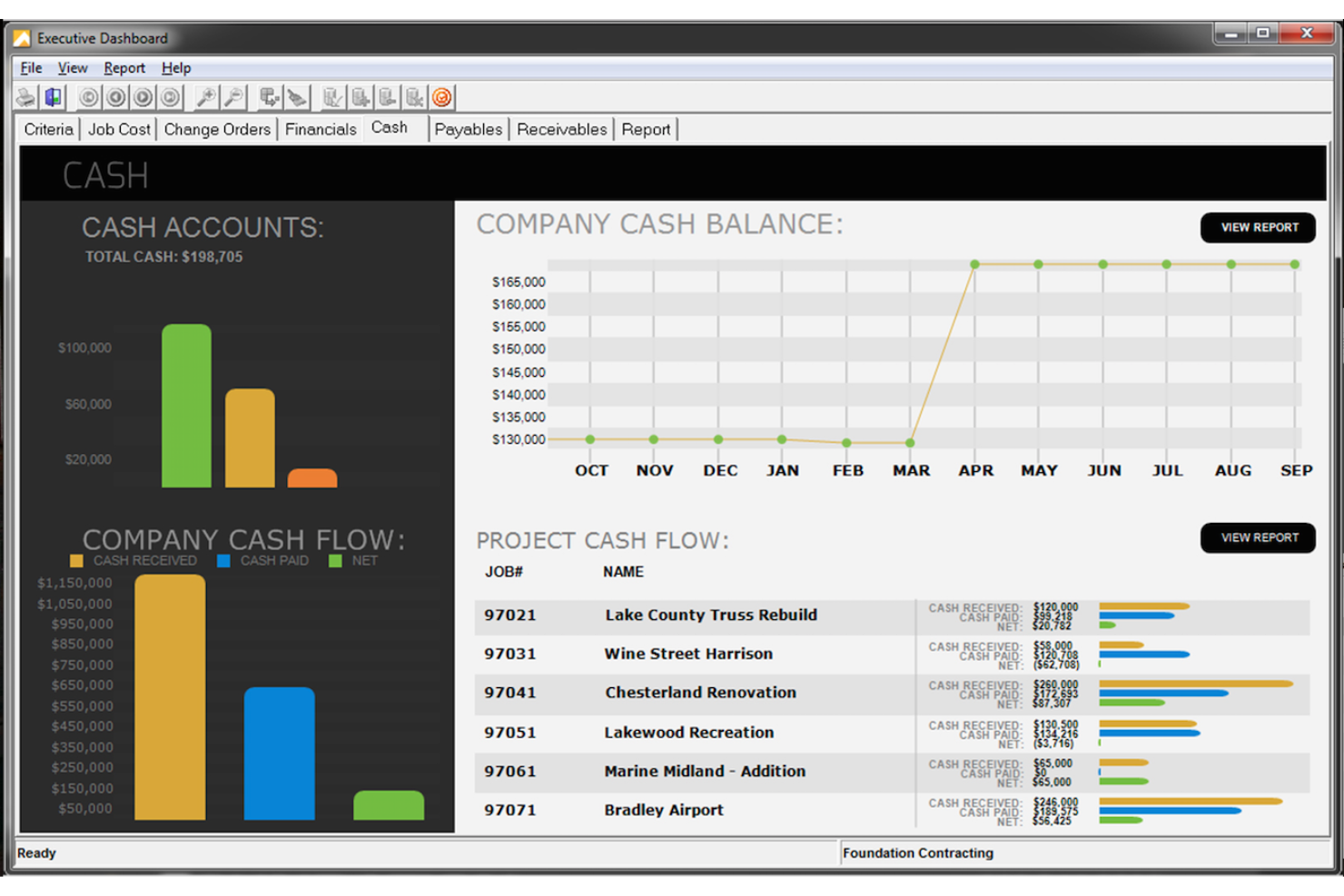Click the export data grid icon
Viewport: 1344px width, 896px height.
270,97
